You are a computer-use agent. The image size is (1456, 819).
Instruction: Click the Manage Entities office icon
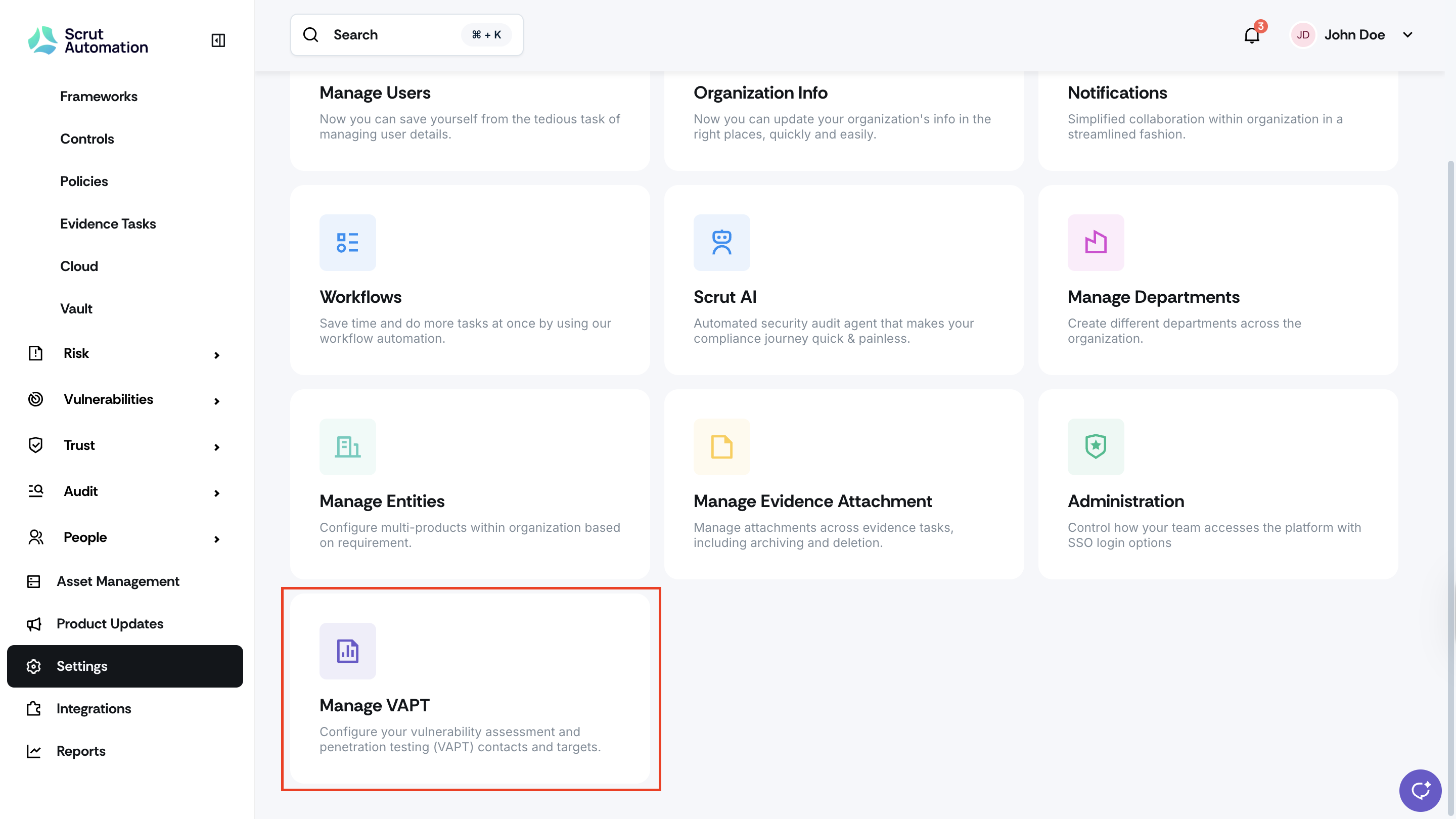click(x=348, y=446)
